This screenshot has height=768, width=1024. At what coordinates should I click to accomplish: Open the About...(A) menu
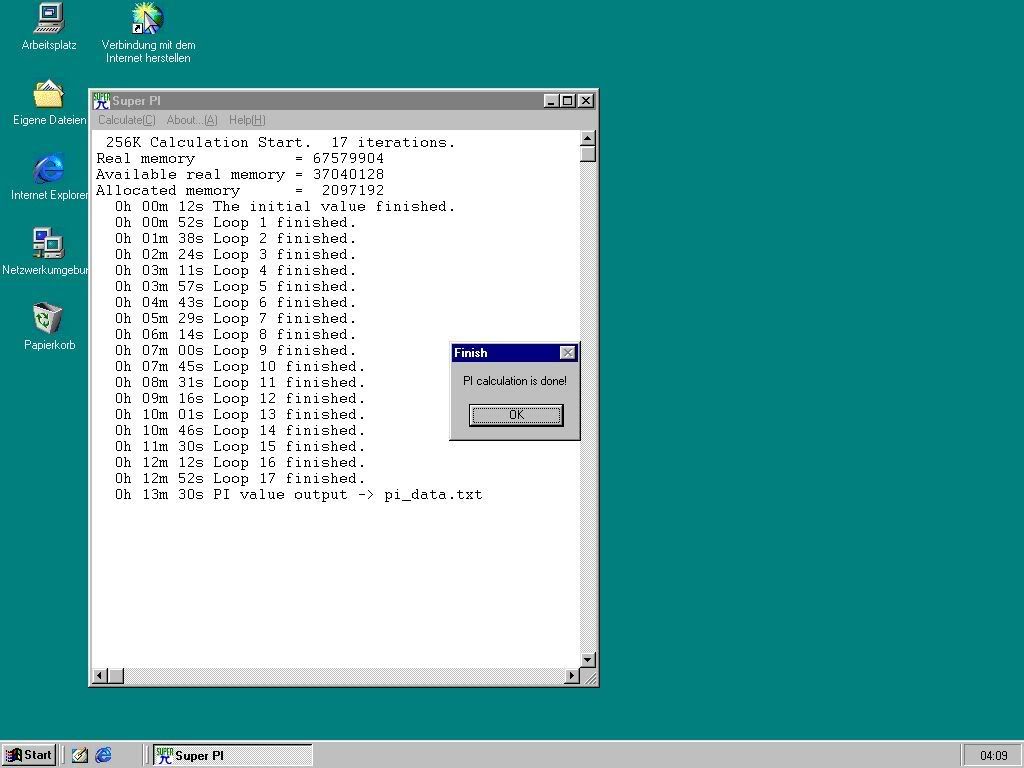[191, 120]
